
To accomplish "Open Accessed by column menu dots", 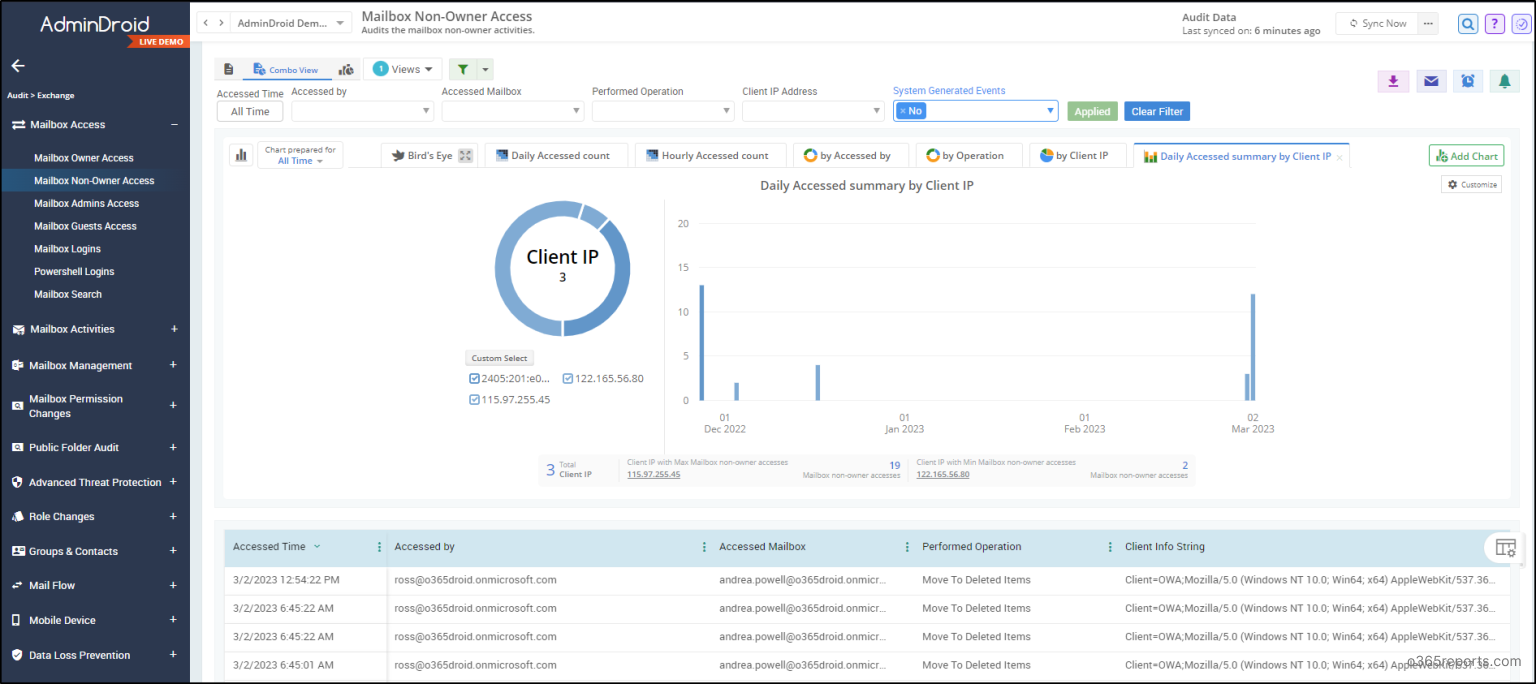I will click(x=704, y=547).
